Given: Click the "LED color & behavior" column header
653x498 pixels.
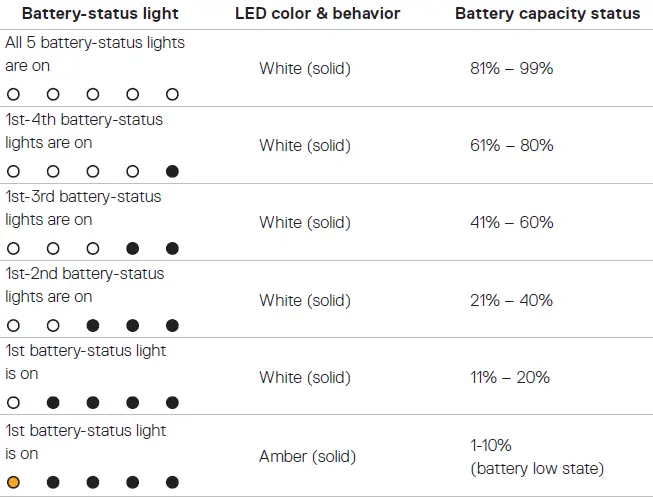Looking at the screenshot, I should tap(318, 14).
